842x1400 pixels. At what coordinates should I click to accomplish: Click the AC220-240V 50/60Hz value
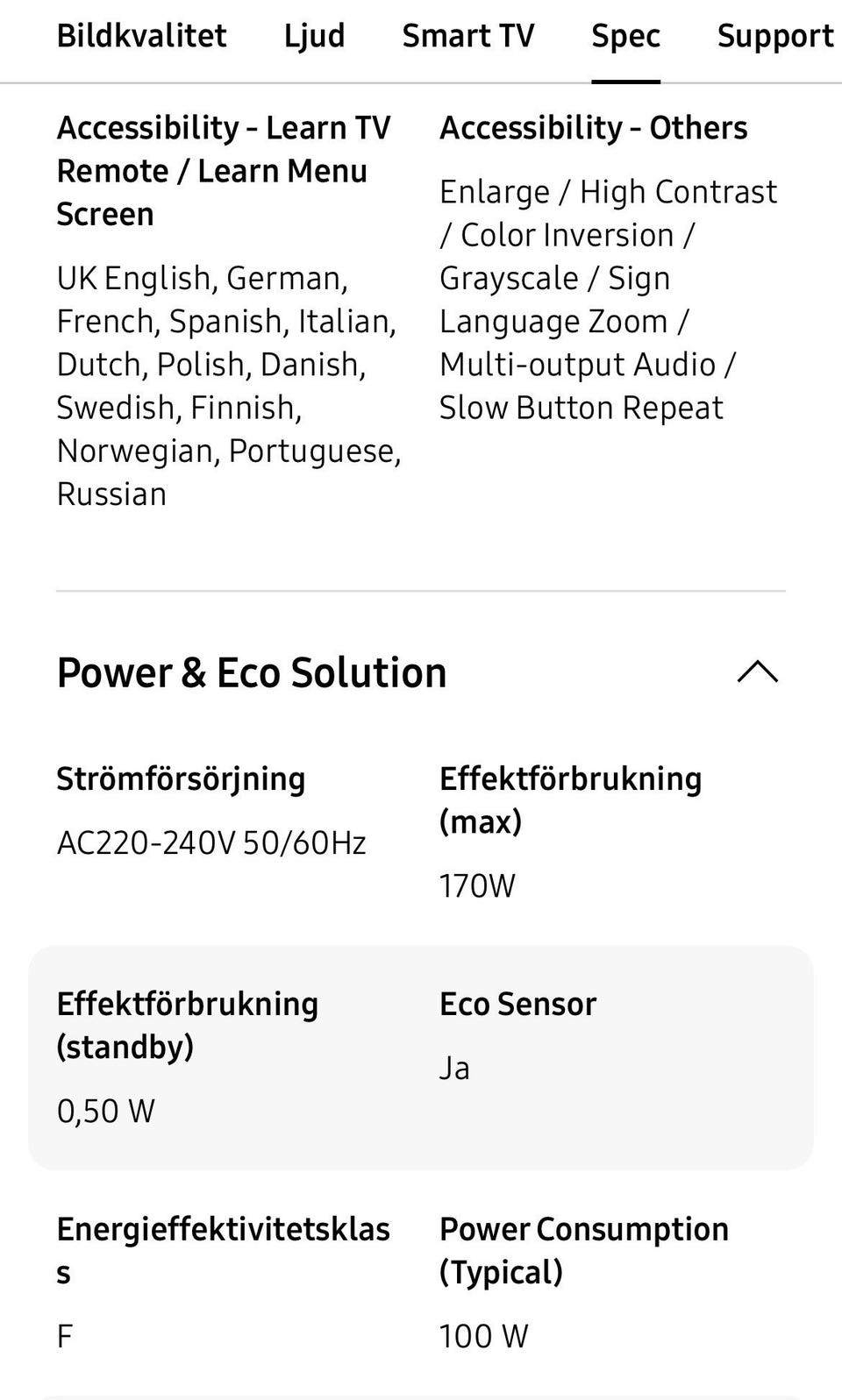click(x=211, y=842)
